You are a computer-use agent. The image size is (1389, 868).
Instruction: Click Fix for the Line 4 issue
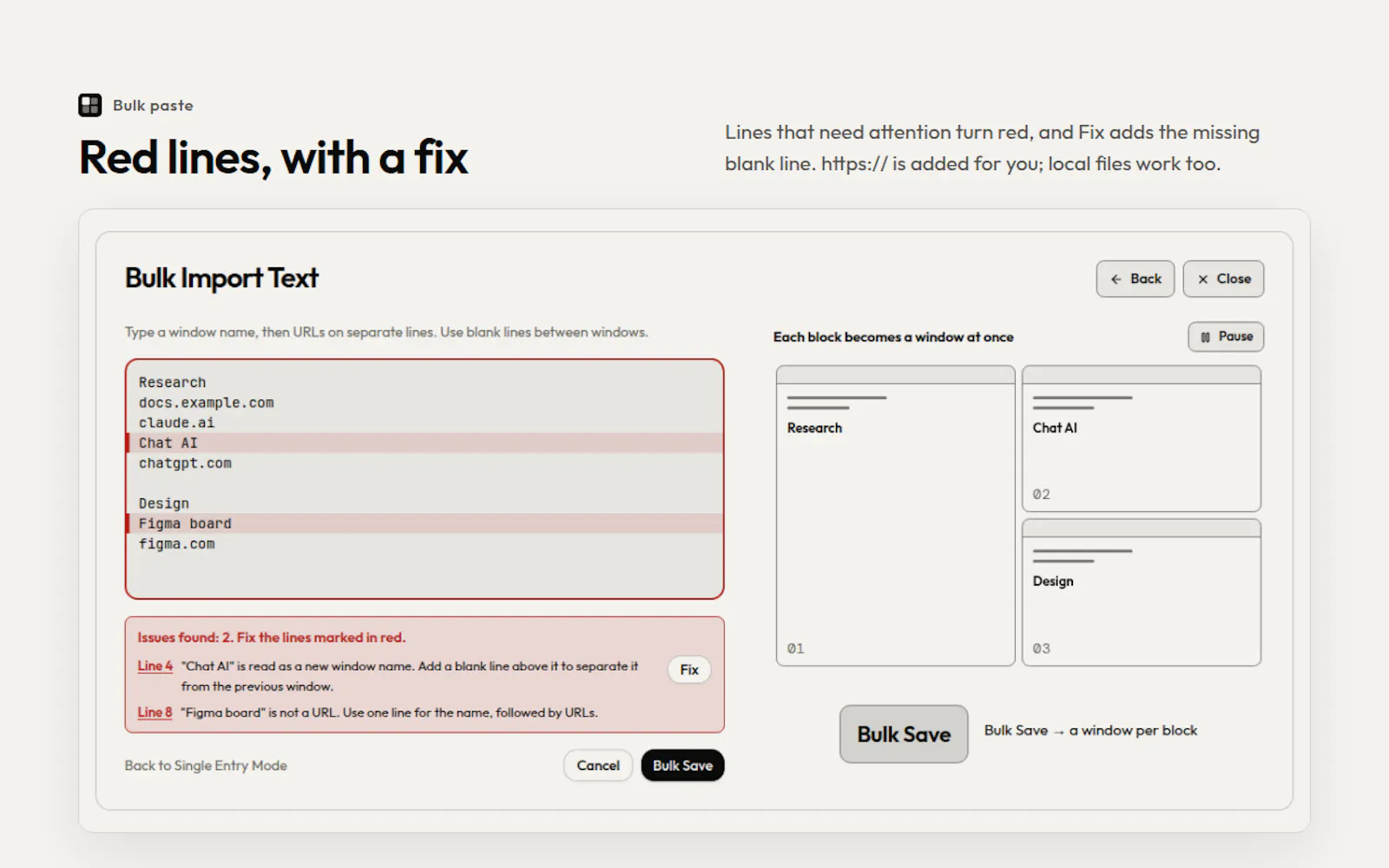tap(689, 670)
